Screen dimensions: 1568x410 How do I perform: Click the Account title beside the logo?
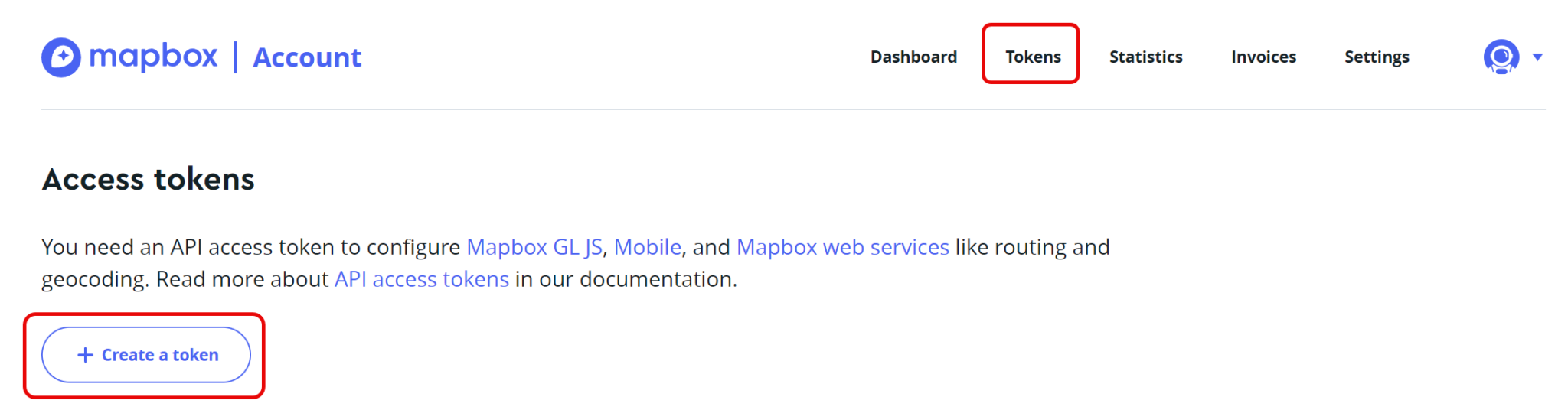307,58
